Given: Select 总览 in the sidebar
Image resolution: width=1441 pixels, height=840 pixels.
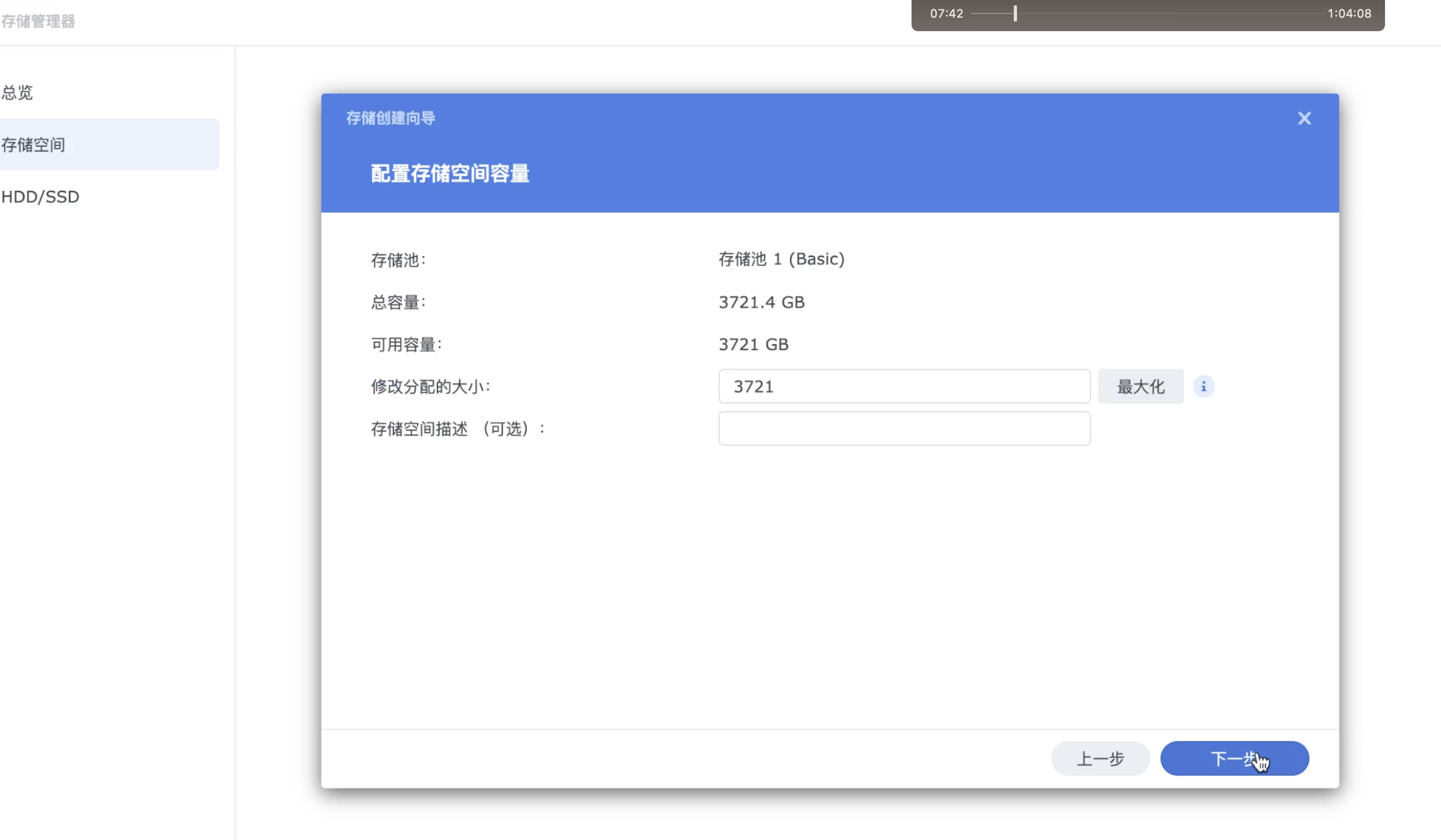Looking at the screenshot, I should (18, 92).
